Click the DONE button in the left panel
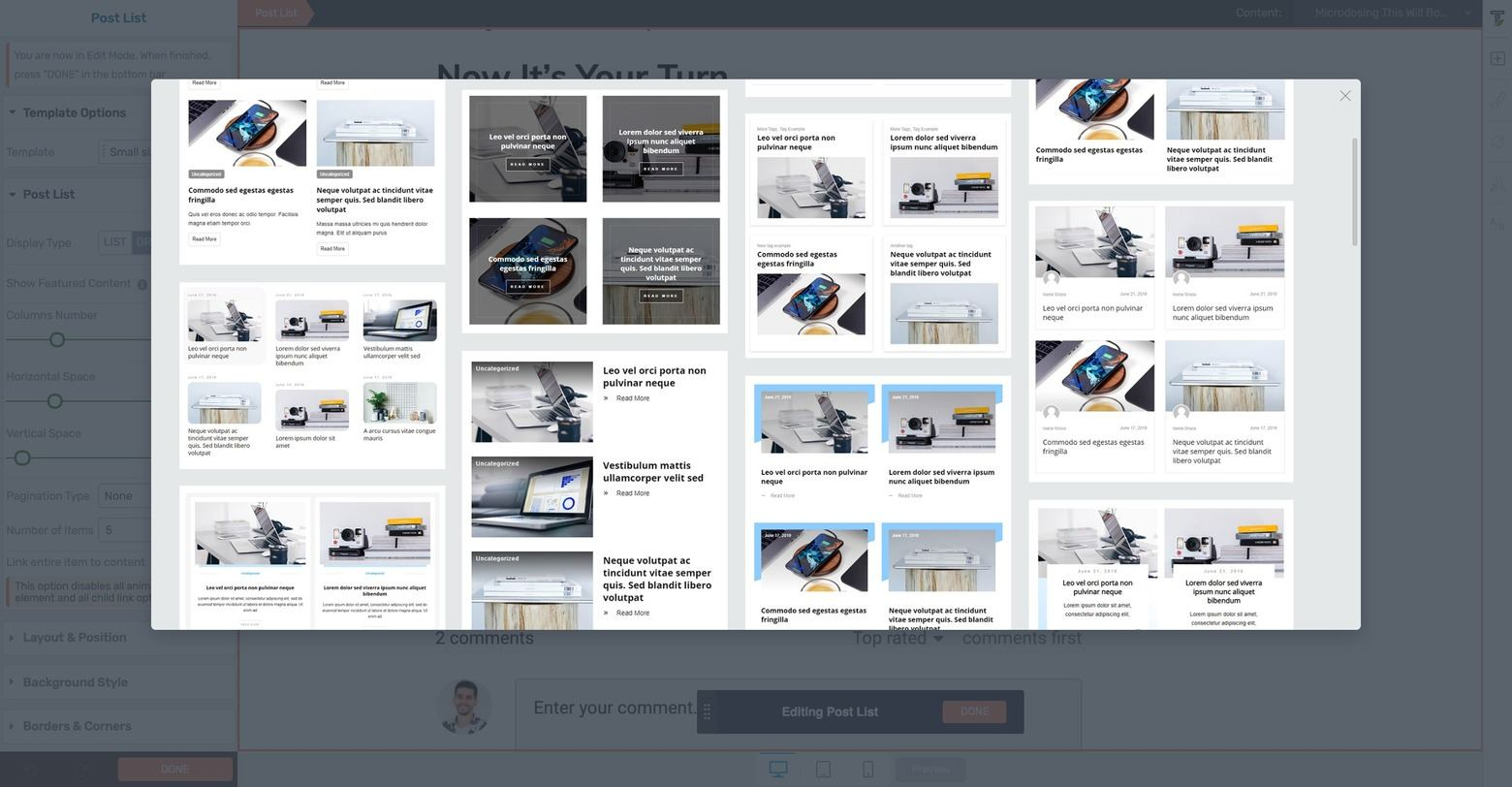This screenshot has width=1512, height=787. click(174, 770)
